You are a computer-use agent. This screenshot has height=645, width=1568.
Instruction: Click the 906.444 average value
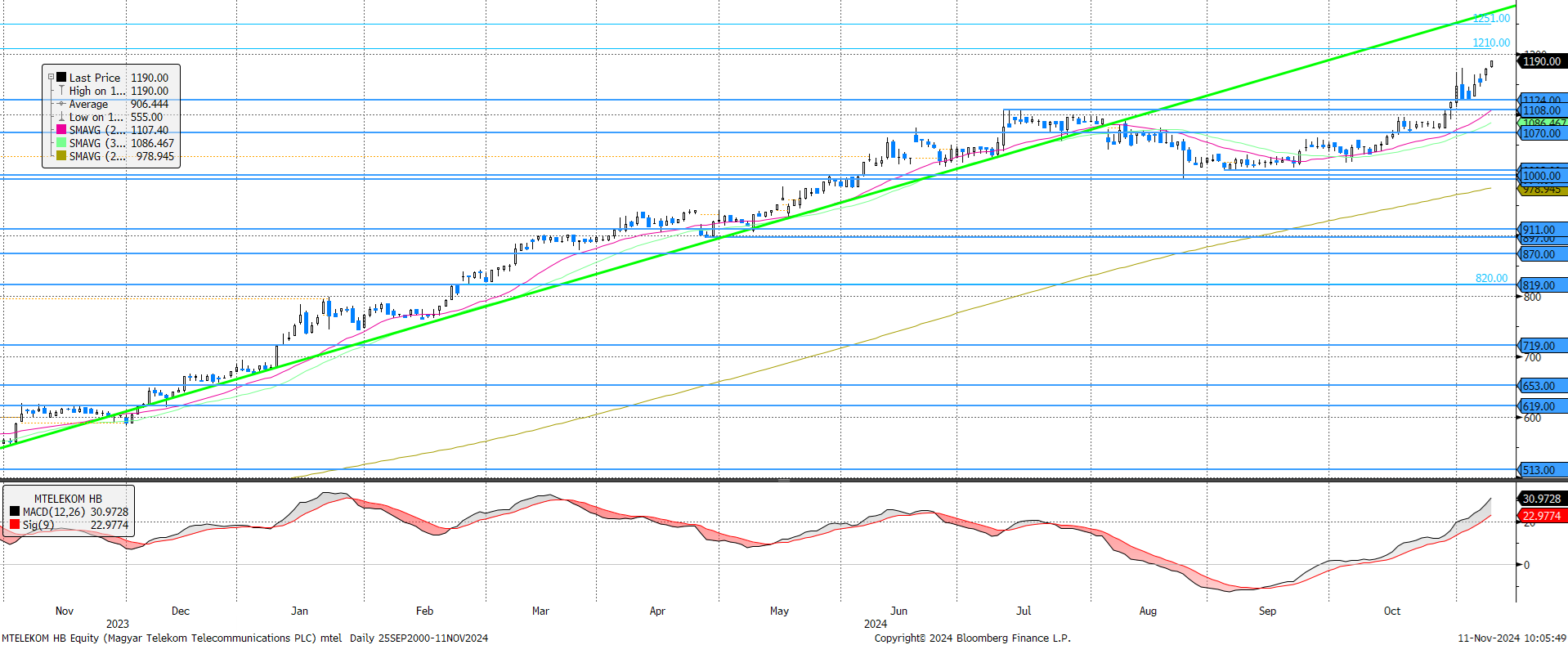coord(150,104)
